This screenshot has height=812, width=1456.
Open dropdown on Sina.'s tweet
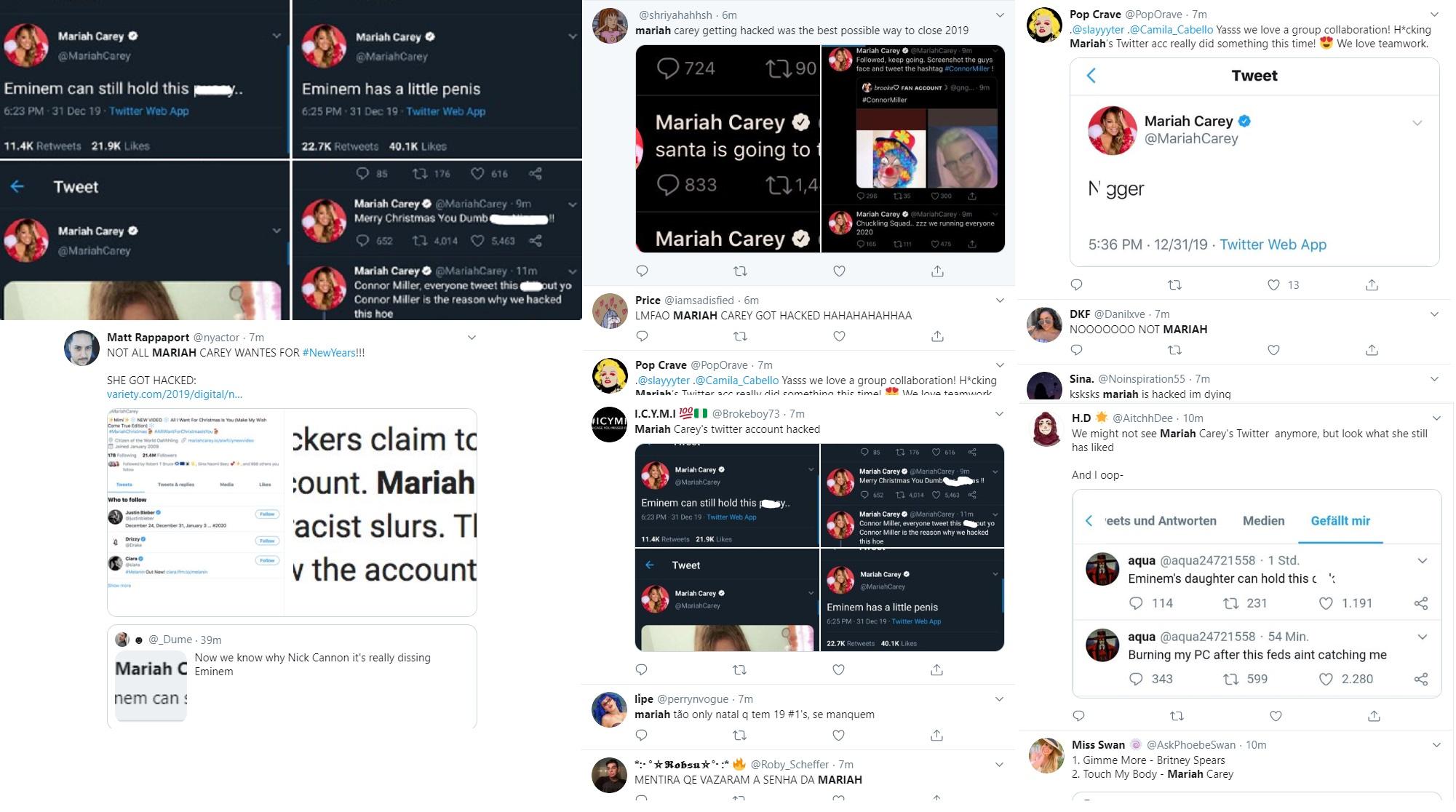(1434, 379)
